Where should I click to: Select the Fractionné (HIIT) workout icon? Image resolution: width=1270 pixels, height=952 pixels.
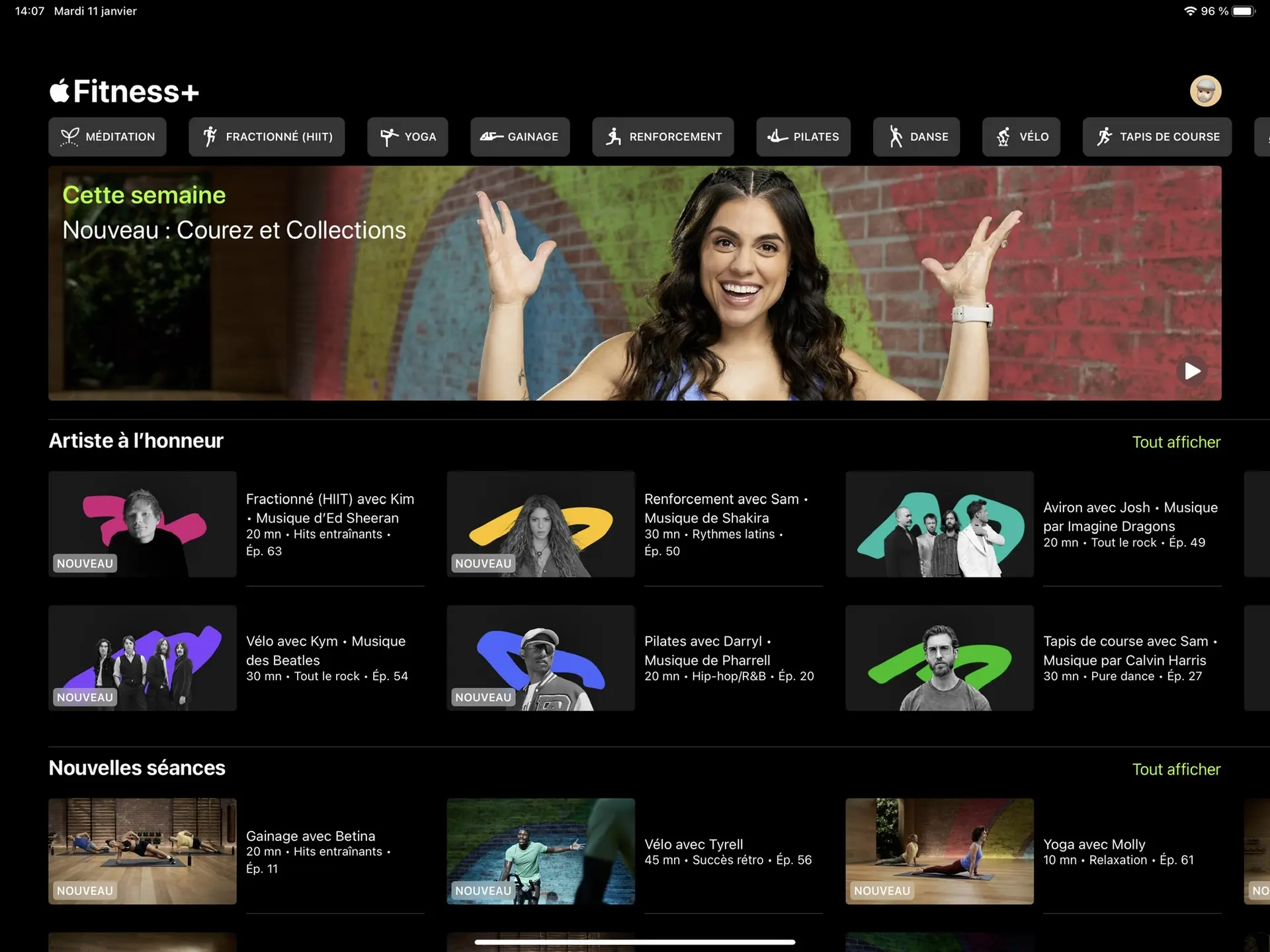tap(210, 137)
